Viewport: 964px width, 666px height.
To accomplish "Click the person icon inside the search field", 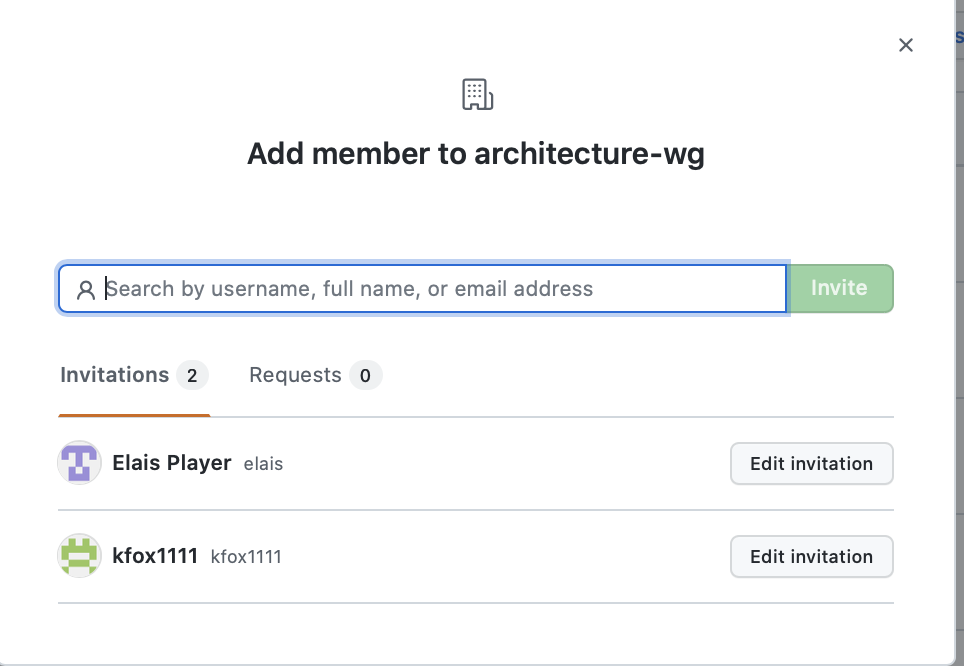I will coord(85,288).
